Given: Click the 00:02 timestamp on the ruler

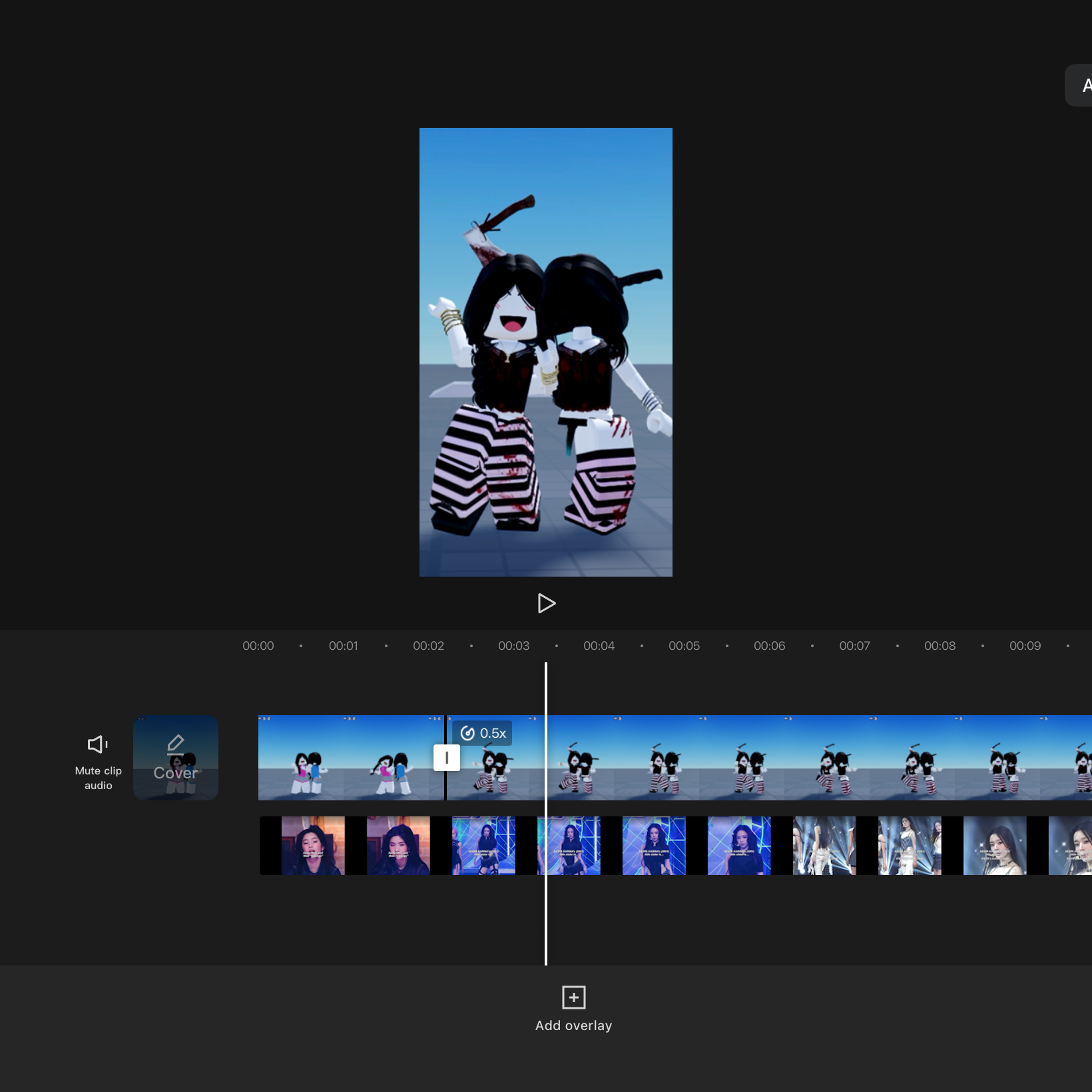Looking at the screenshot, I should point(429,646).
